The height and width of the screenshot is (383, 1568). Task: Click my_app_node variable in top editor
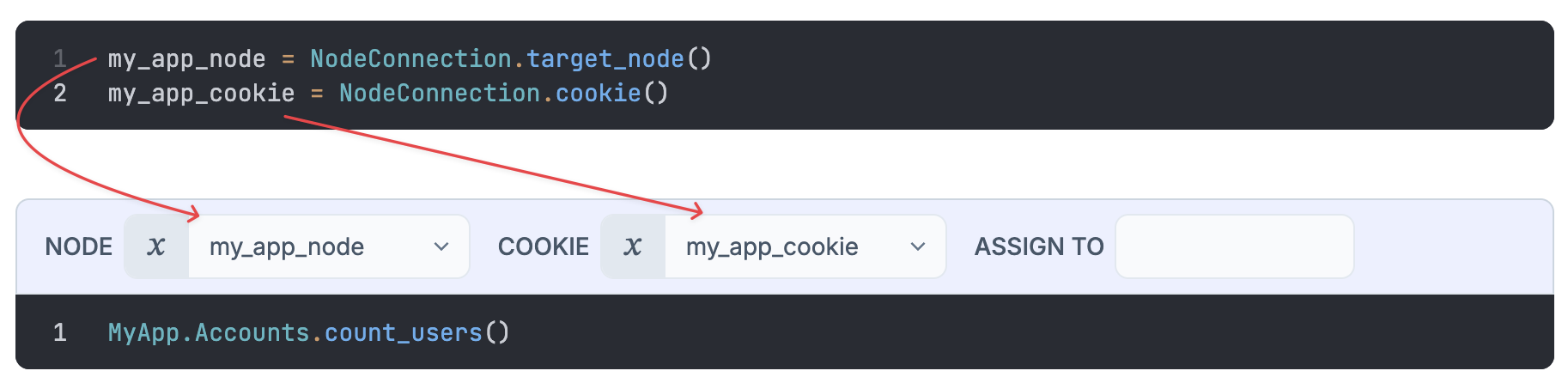tap(186, 59)
